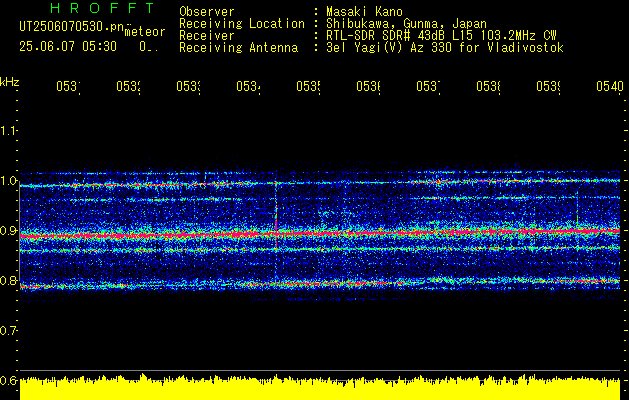Click the date 25.06.07 05:30 text

pos(68,47)
